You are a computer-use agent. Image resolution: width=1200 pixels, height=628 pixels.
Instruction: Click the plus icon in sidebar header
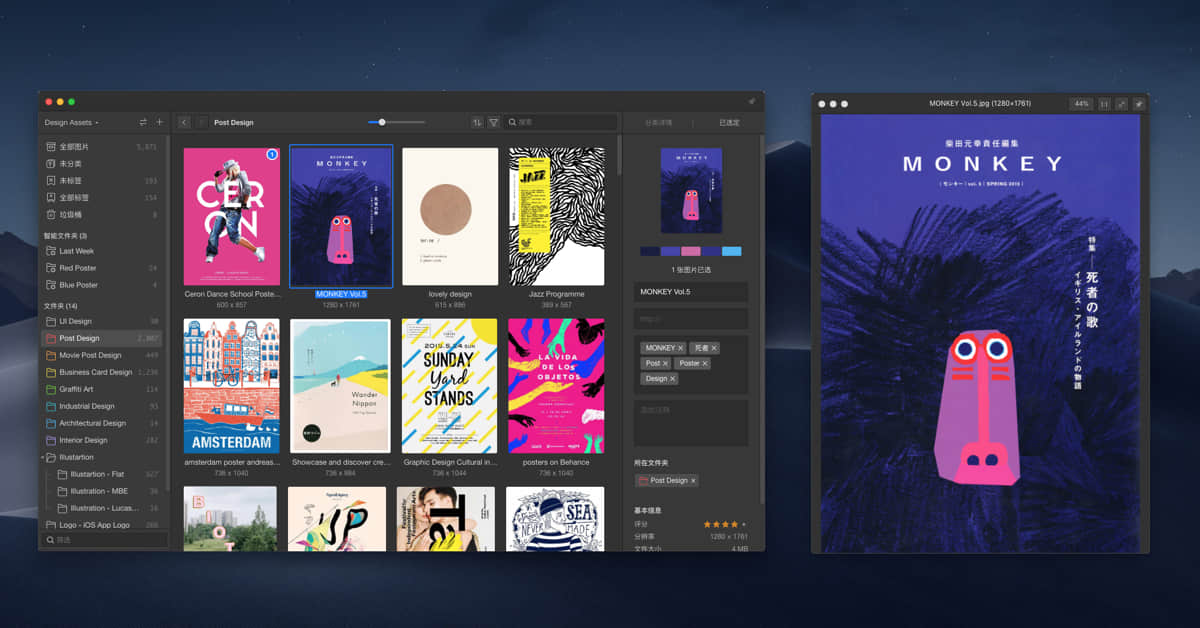point(159,122)
